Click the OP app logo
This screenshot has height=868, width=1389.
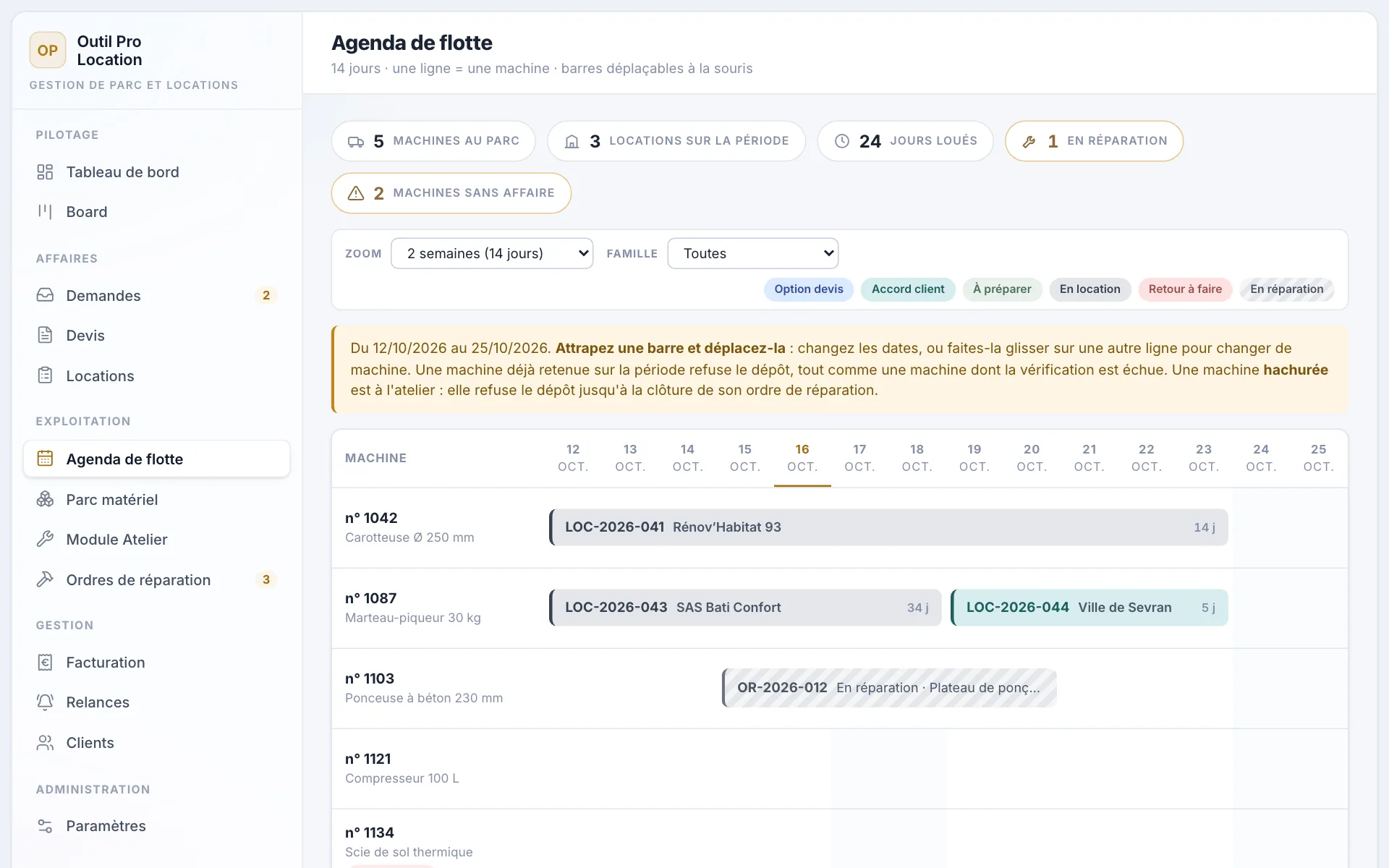click(48, 51)
